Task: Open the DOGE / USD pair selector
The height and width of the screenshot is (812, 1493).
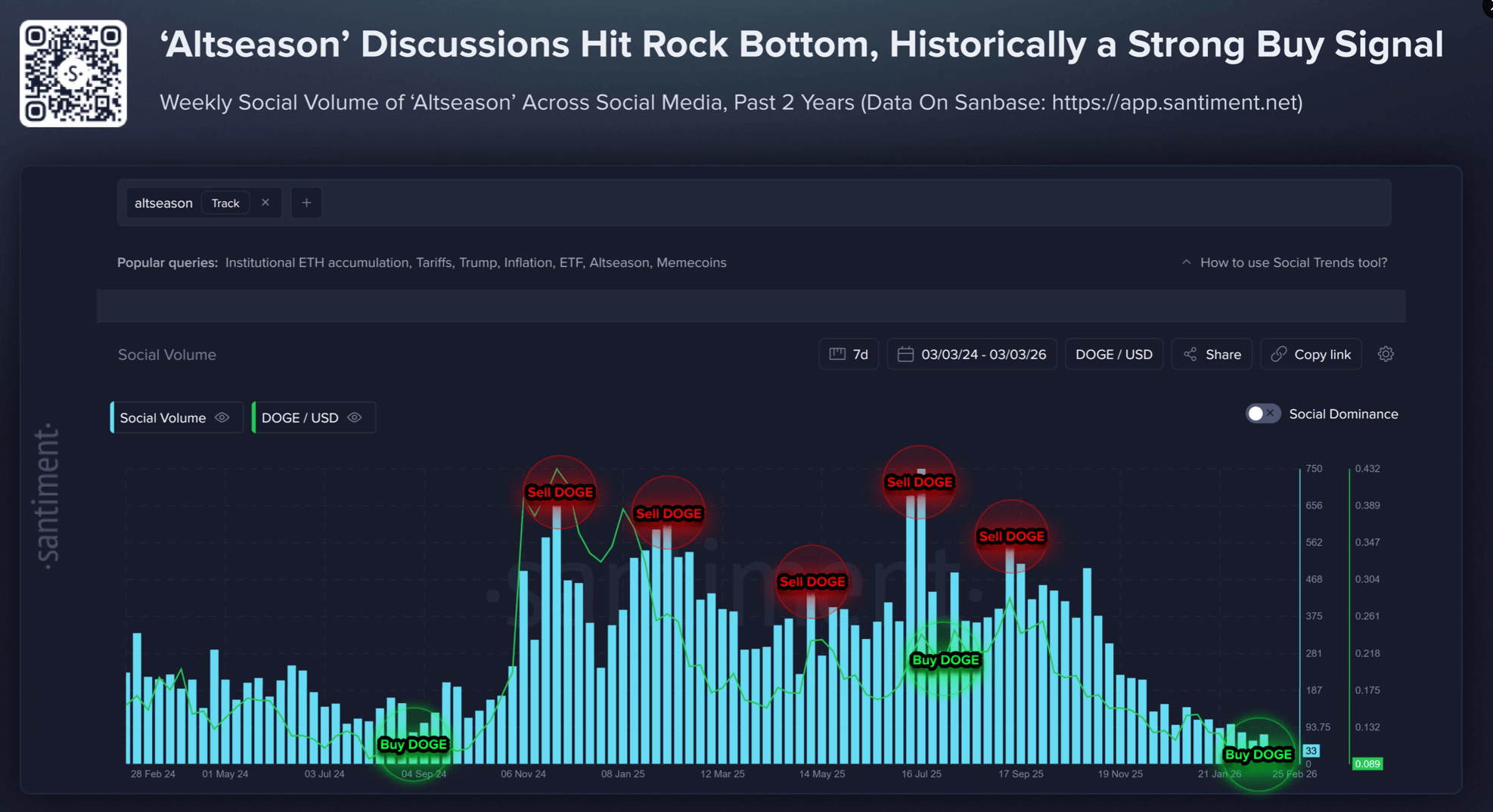Action: coord(1113,354)
